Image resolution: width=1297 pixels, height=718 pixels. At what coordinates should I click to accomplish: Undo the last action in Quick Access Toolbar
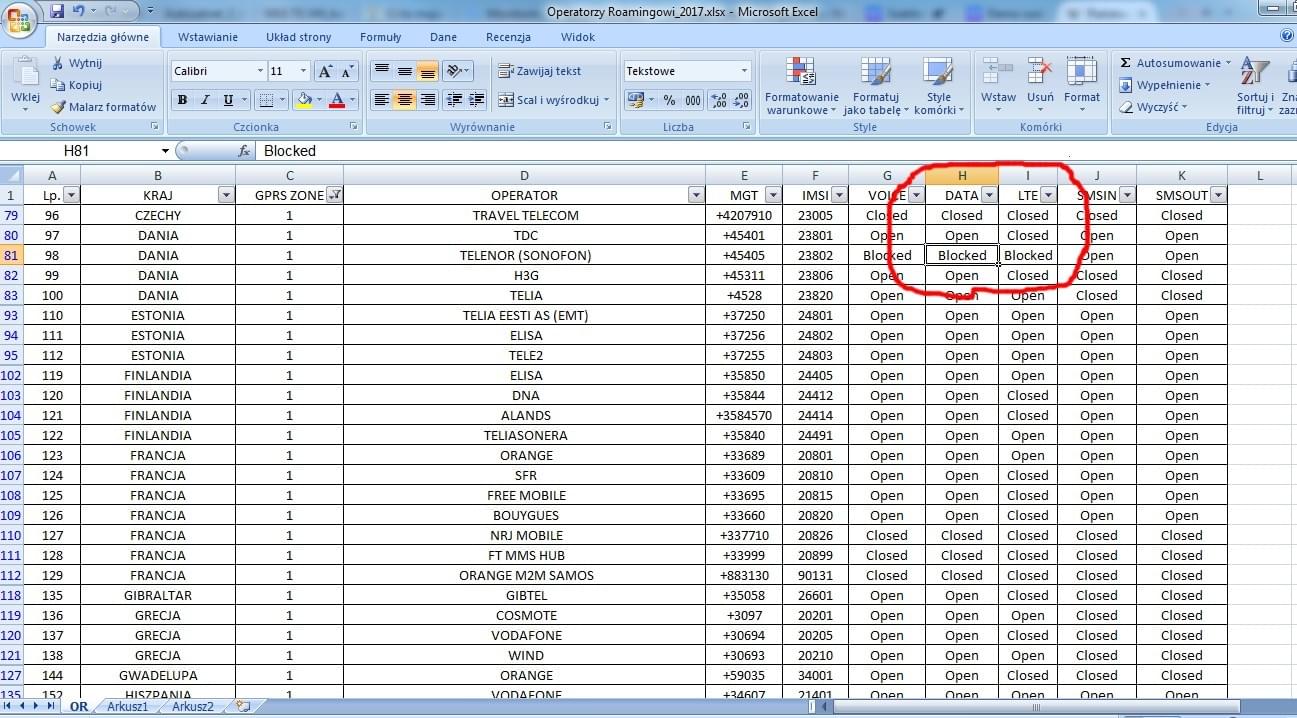[x=79, y=12]
